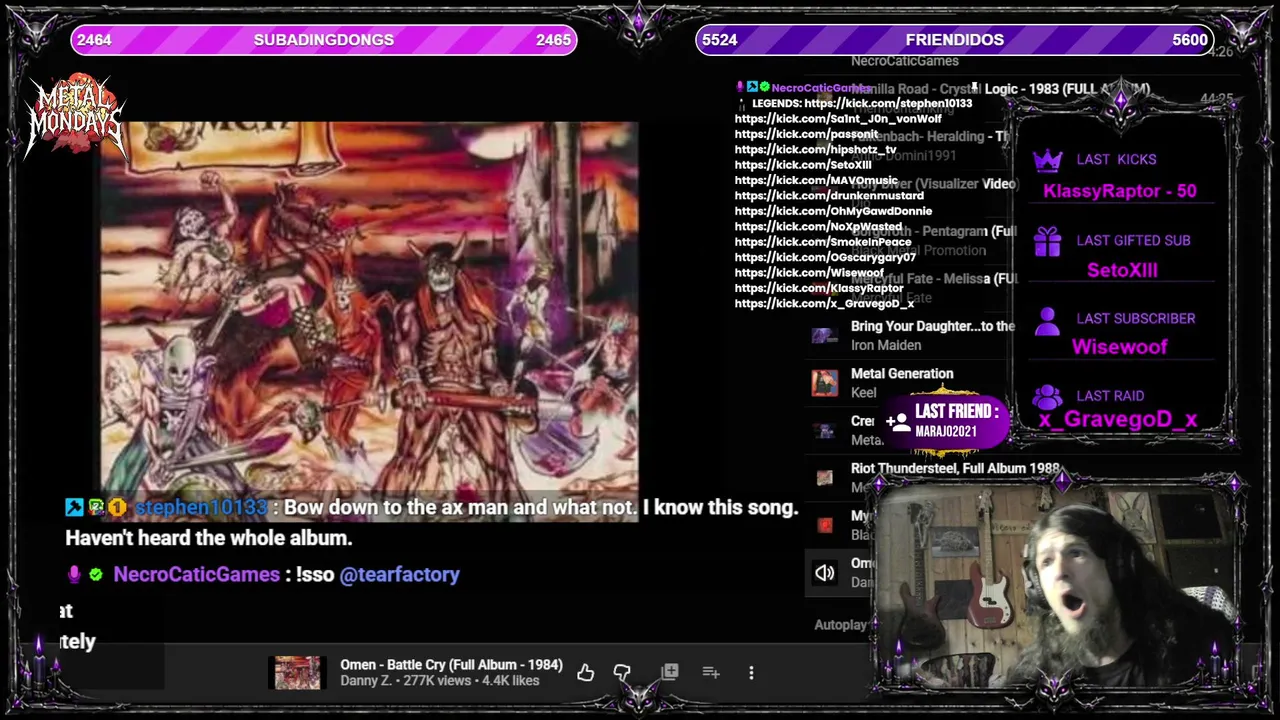
Task: Click 'Danny Z.' channel name under video title
Action: pos(368,681)
